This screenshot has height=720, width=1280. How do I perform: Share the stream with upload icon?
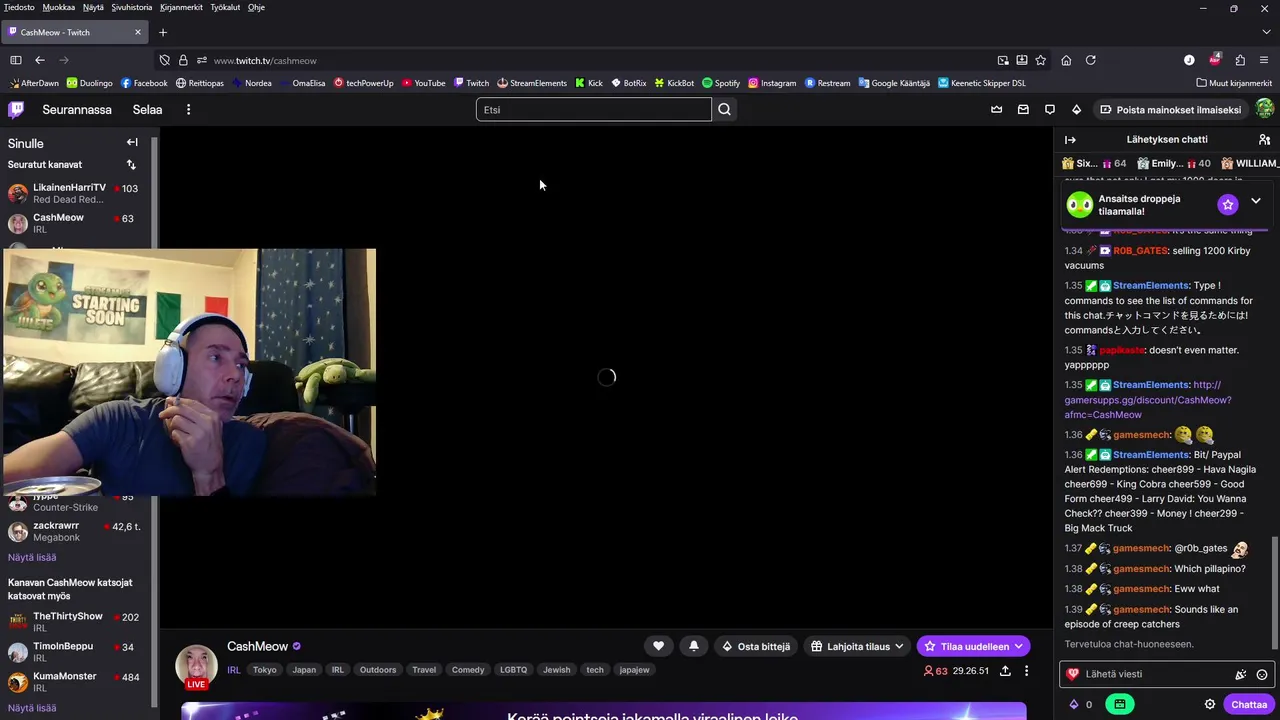pos(1005,671)
